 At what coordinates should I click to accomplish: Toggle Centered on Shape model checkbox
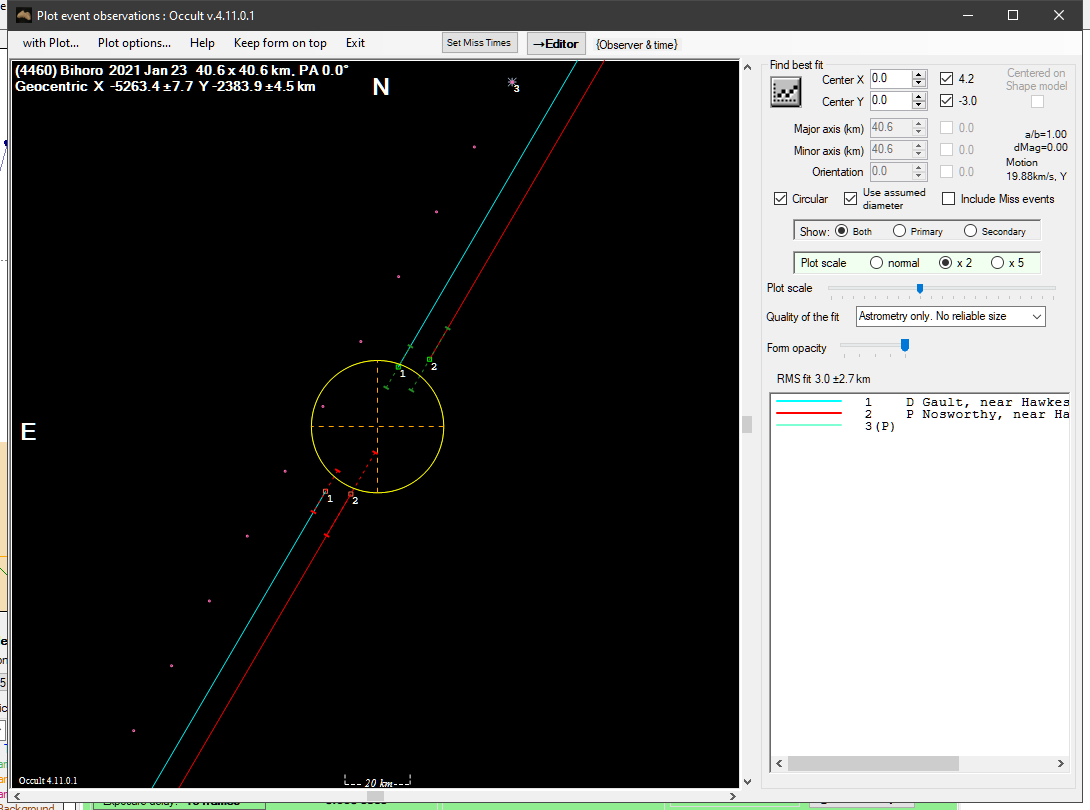coord(1037,102)
